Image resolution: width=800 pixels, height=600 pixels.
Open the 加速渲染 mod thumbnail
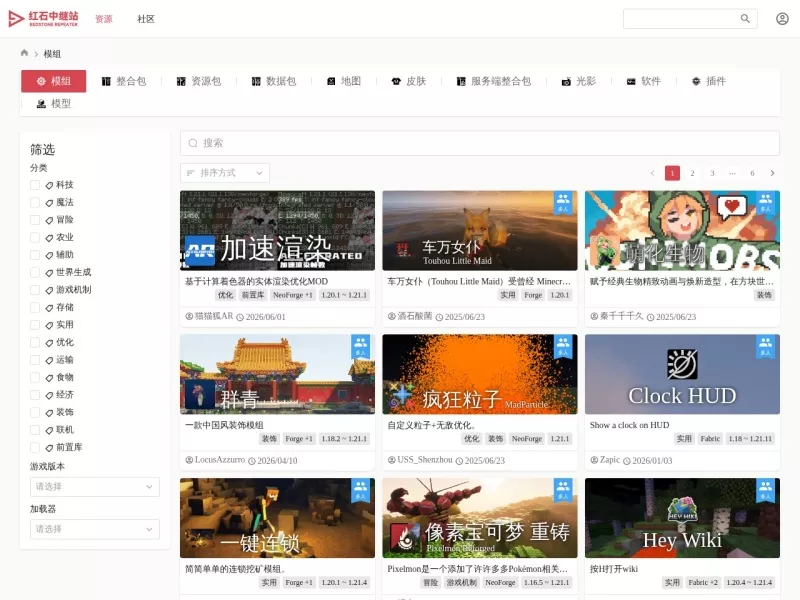click(x=277, y=231)
